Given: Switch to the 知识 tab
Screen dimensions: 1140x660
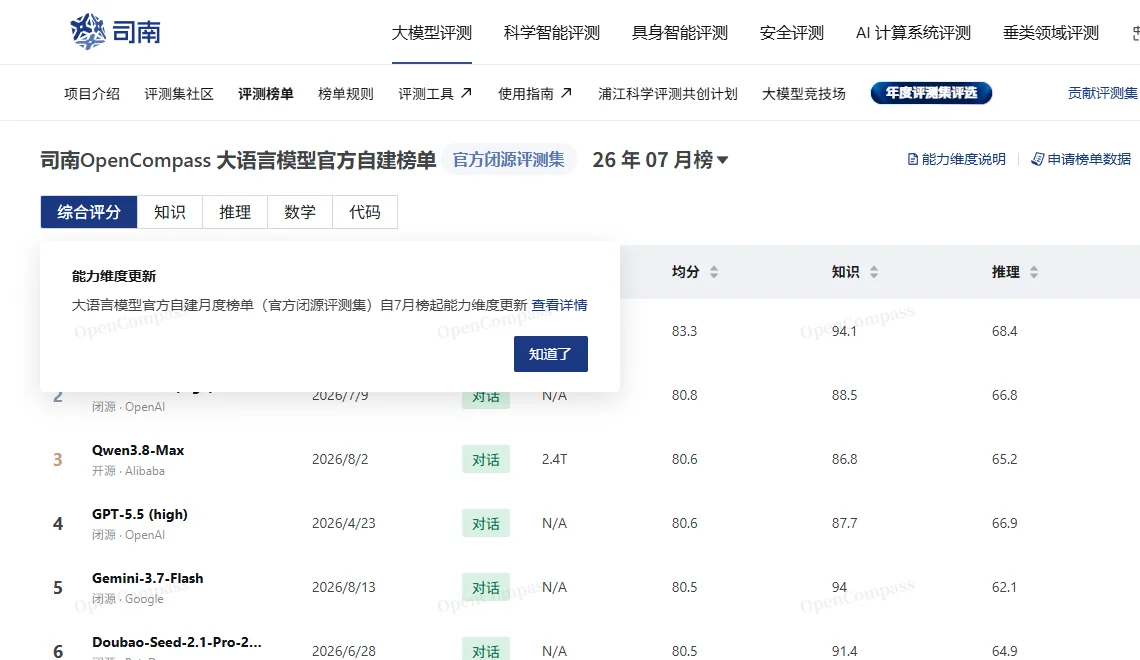Looking at the screenshot, I should click(169, 212).
